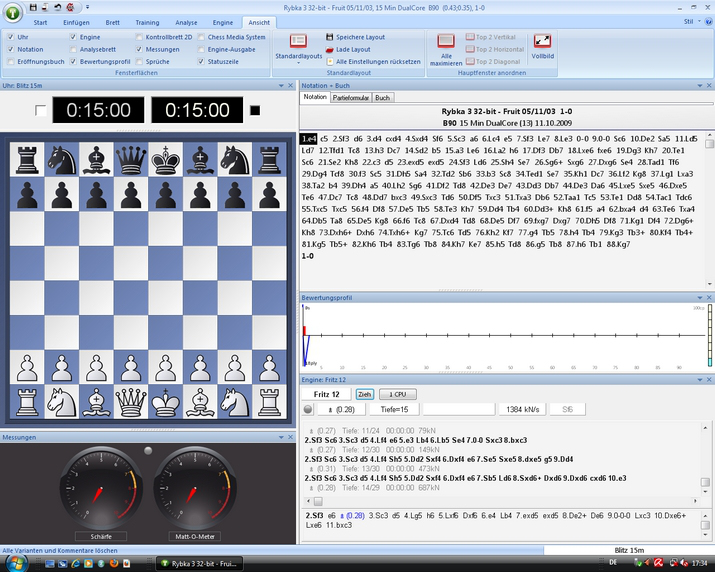Enable the Chess Media System checkbox

click(201, 37)
